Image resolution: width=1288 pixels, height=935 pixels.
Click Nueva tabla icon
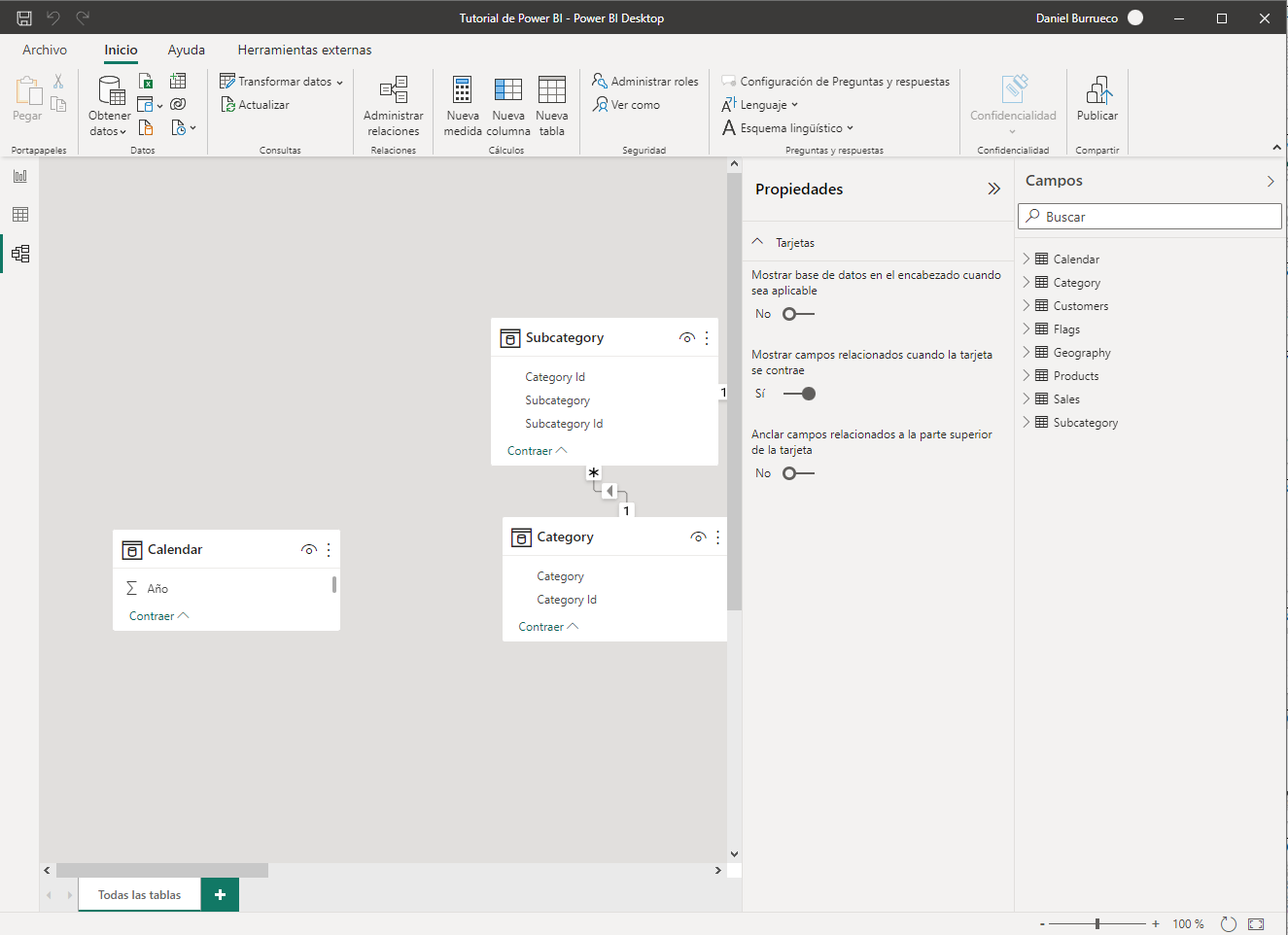pyautogui.click(x=551, y=90)
